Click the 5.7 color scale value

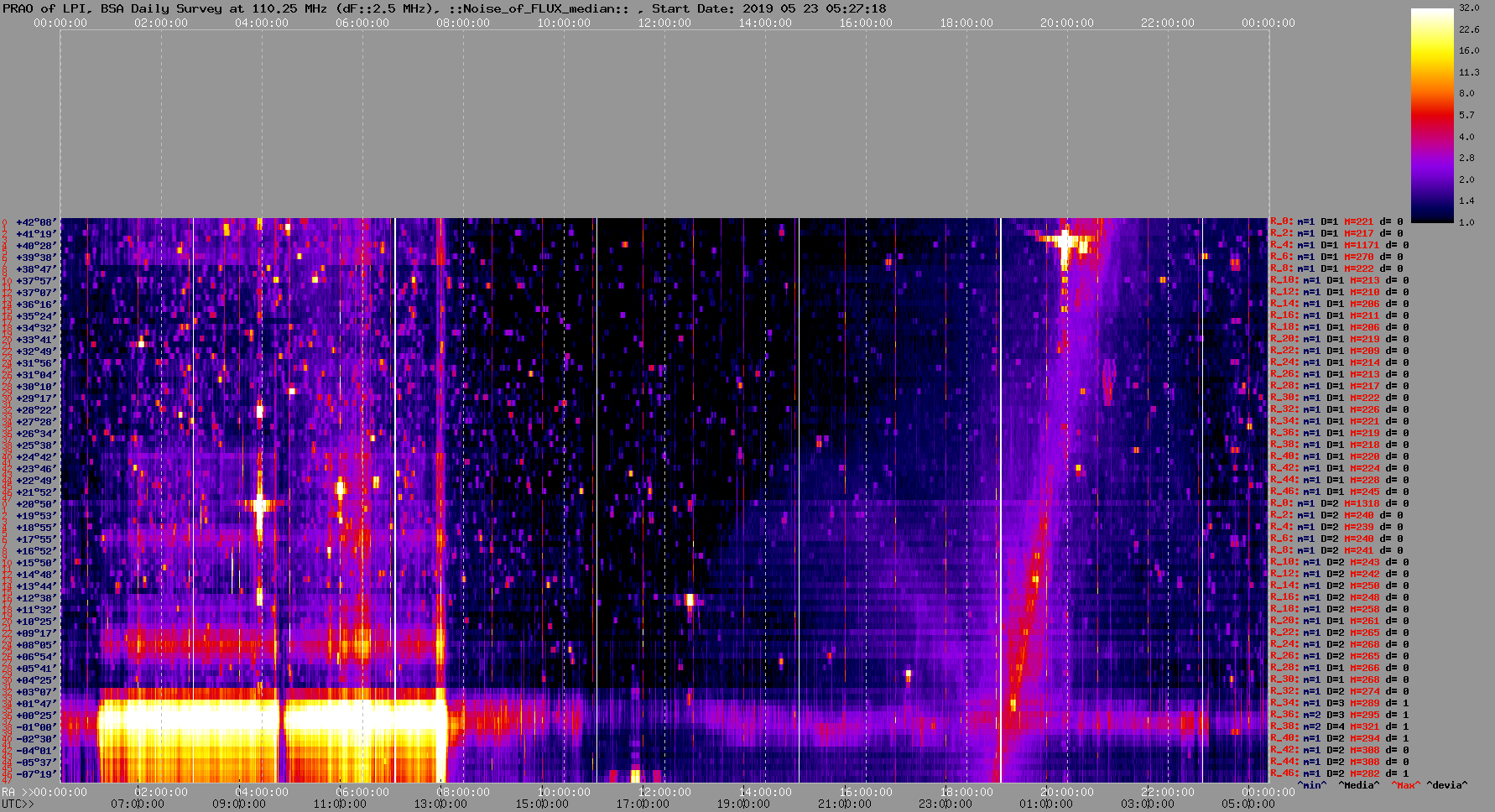tap(1466, 115)
